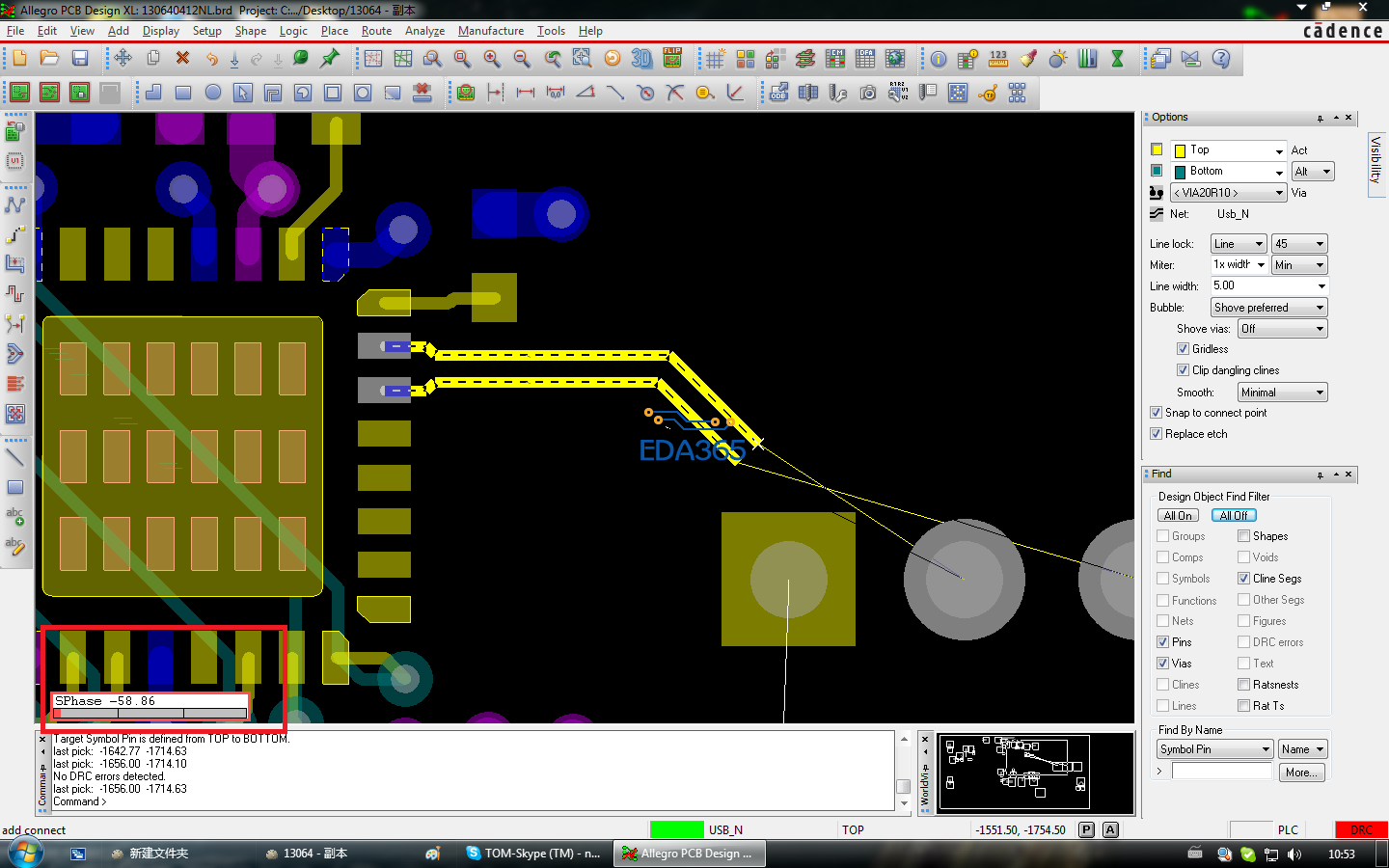This screenshot has width=1389, height=868.
Task: Click the Flip design icon
Action: [x=672, y=59]
